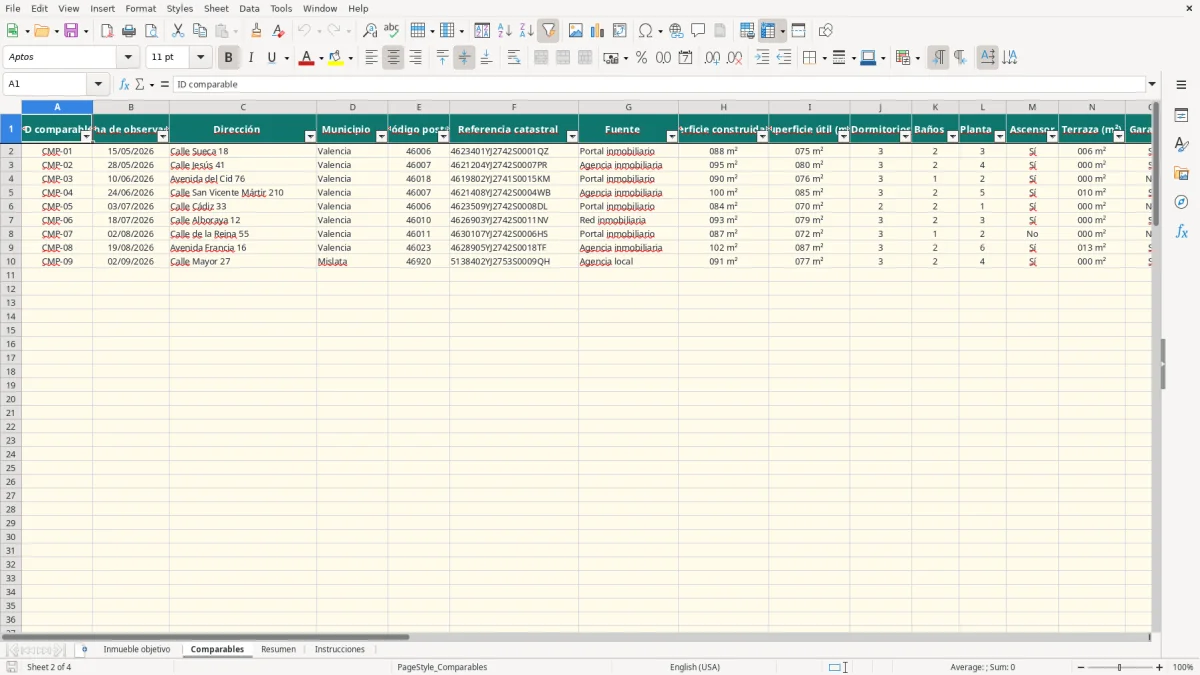Click the formula input line

click(659, 85)
